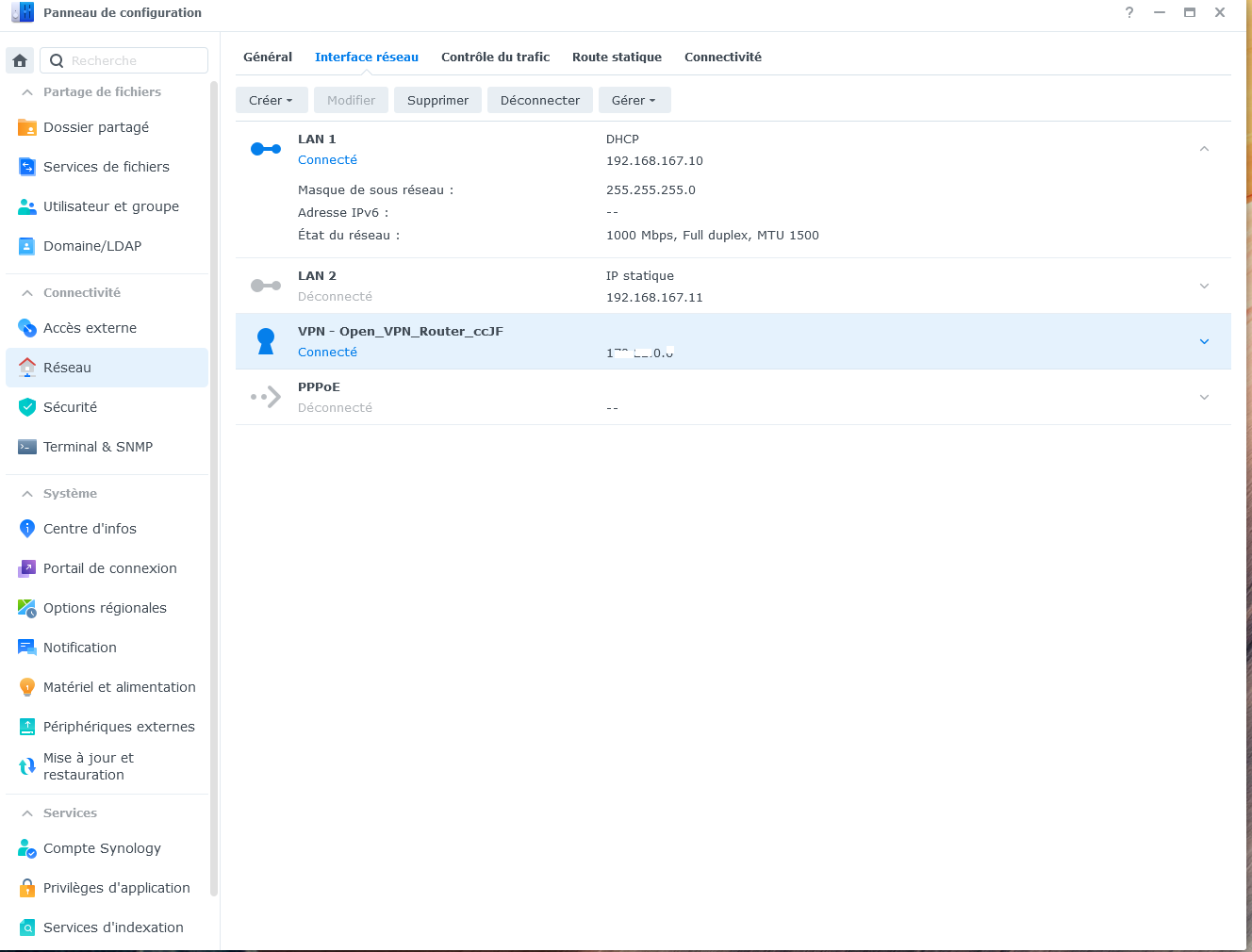This screenshot has height=952, width=1252.
Task: Click the Supprimer button
Action: coord(437,100)
